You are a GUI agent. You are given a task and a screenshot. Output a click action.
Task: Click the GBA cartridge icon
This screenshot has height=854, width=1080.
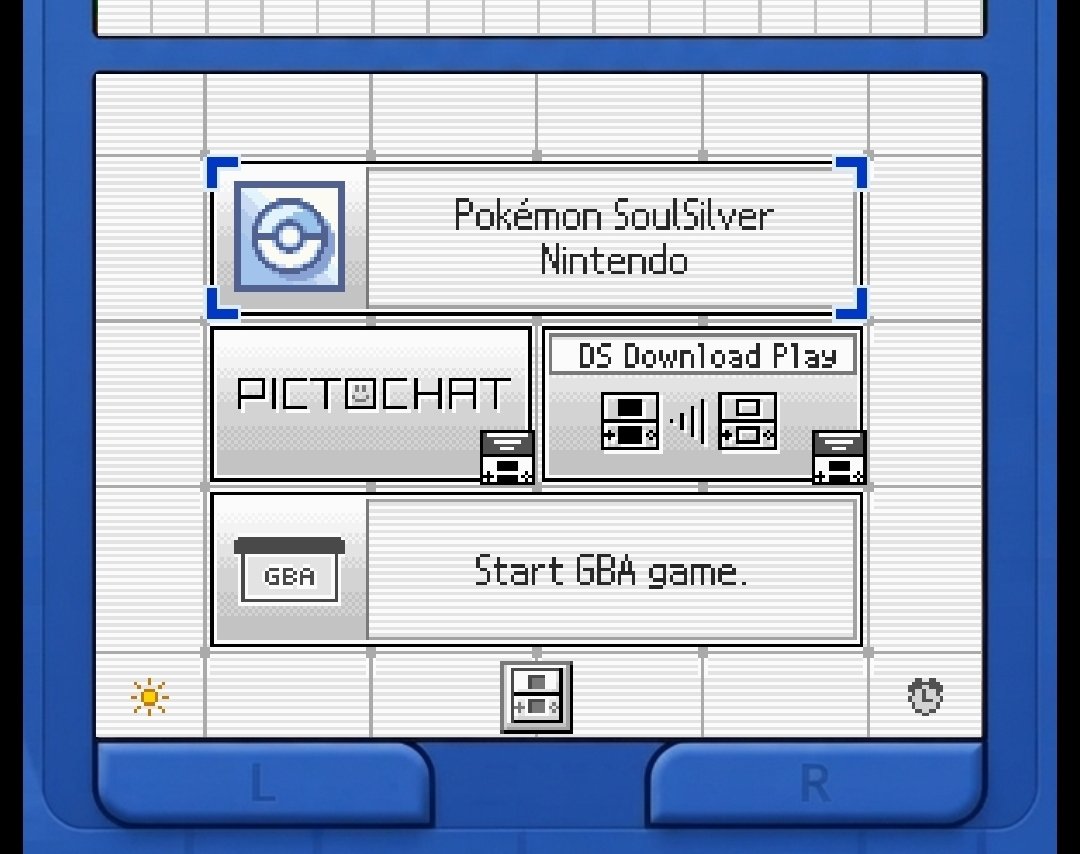tap(289, 570)
